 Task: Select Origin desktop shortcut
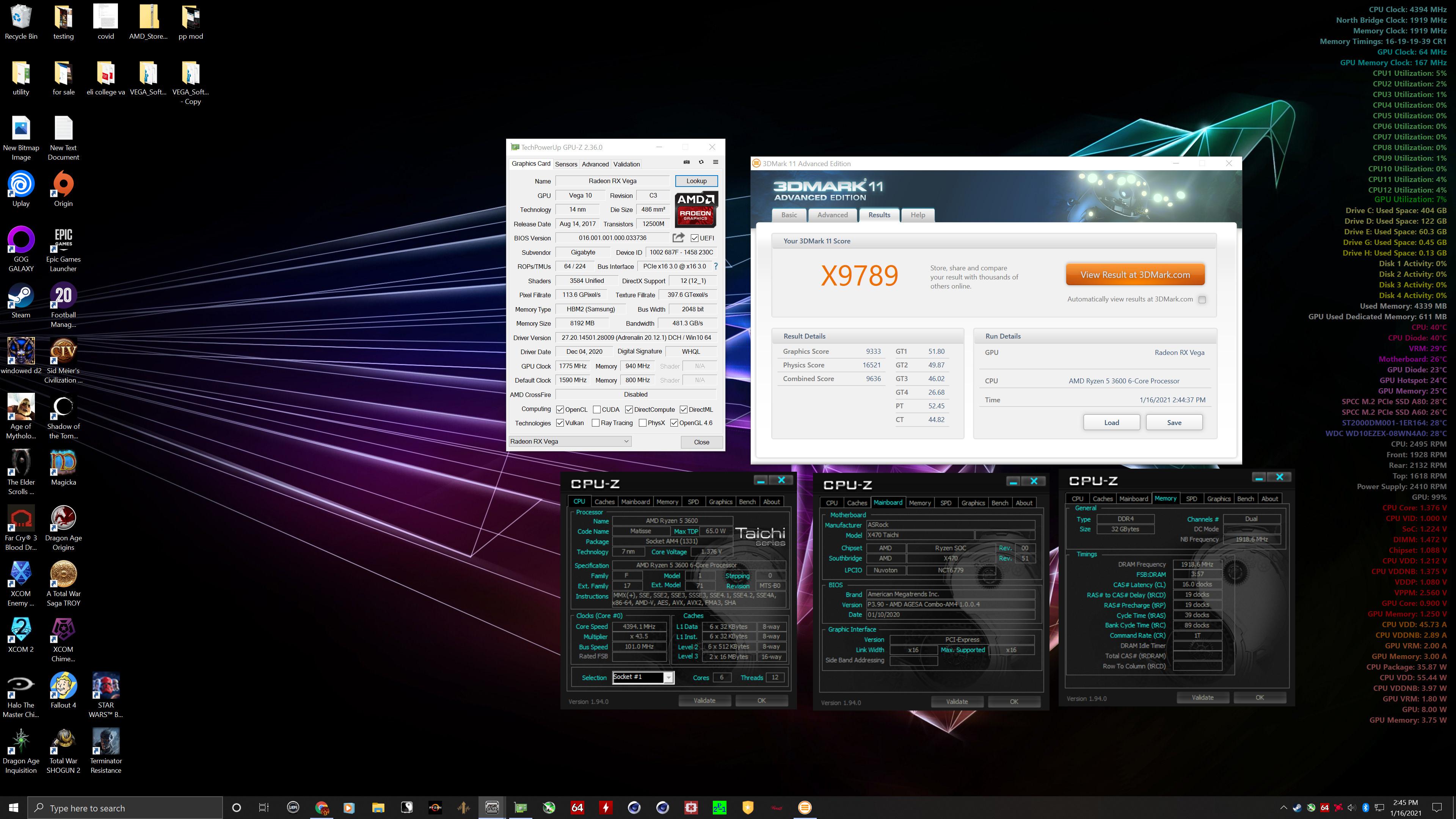tap(63, 189)
